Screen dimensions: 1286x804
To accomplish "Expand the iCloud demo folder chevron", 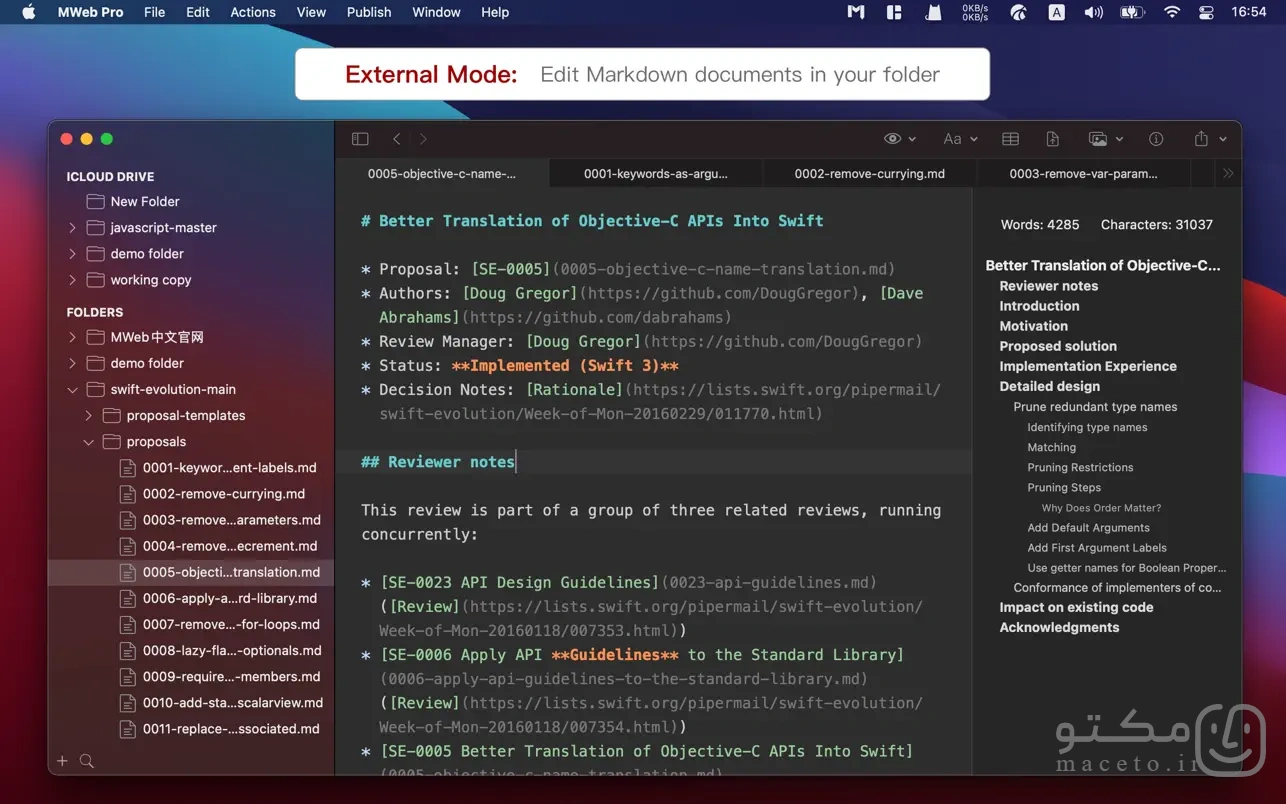I will coord(72,254).
